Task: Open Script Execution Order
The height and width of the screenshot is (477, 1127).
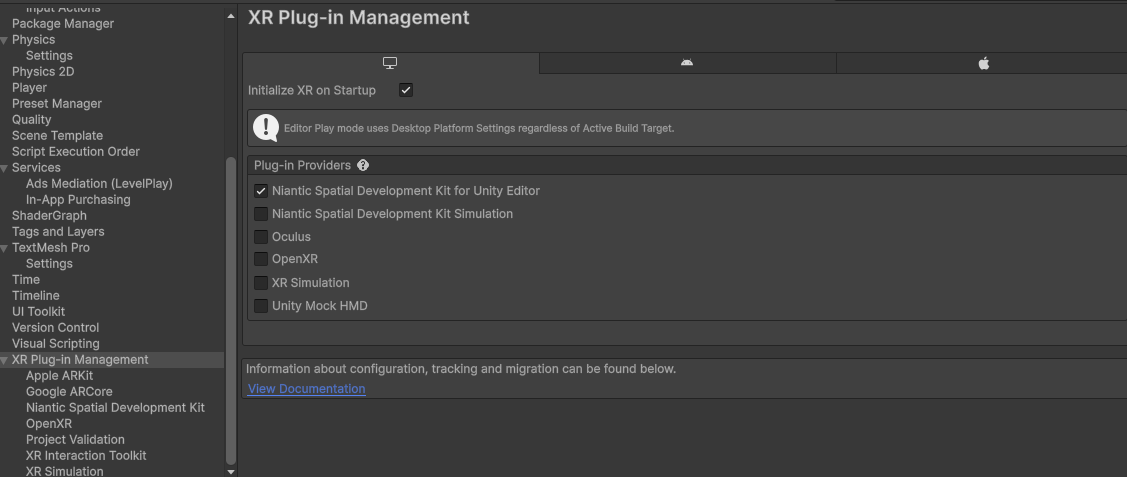Action: pos(76,152)
